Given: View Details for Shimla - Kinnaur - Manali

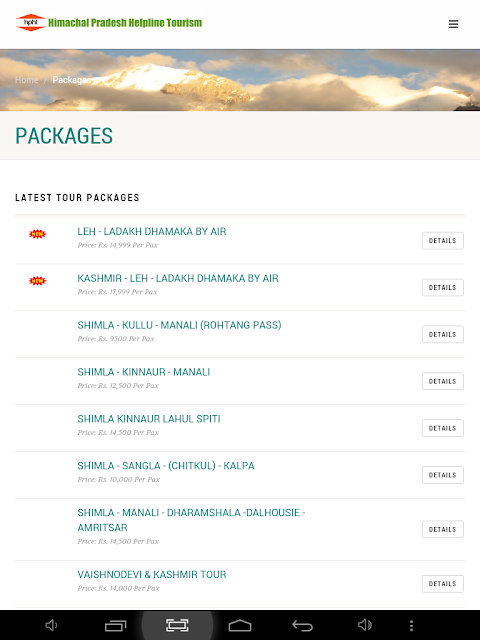Looking at the screenshot, I should (442, 381).
